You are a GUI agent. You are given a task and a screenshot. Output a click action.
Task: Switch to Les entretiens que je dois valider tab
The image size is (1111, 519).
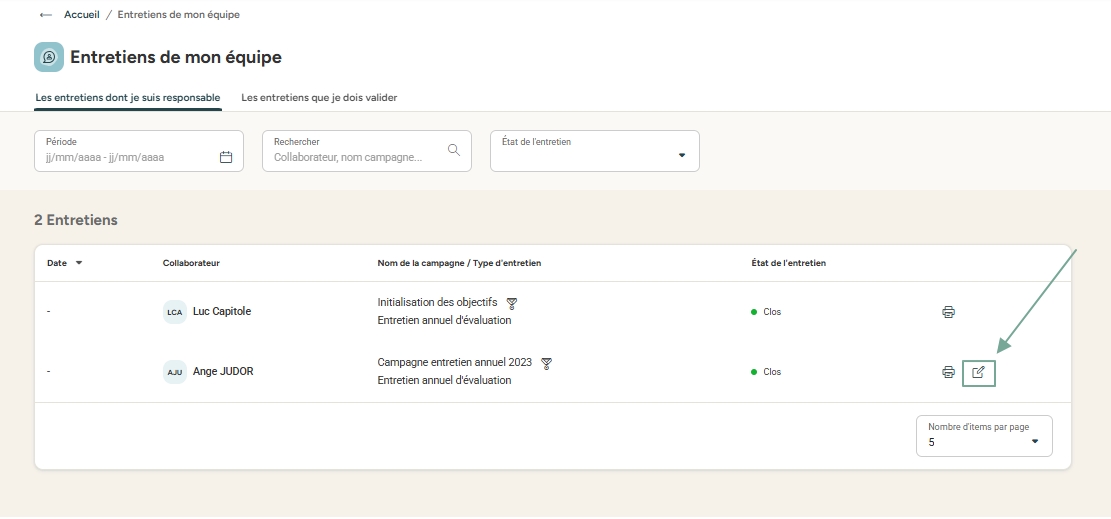[319, 97]
